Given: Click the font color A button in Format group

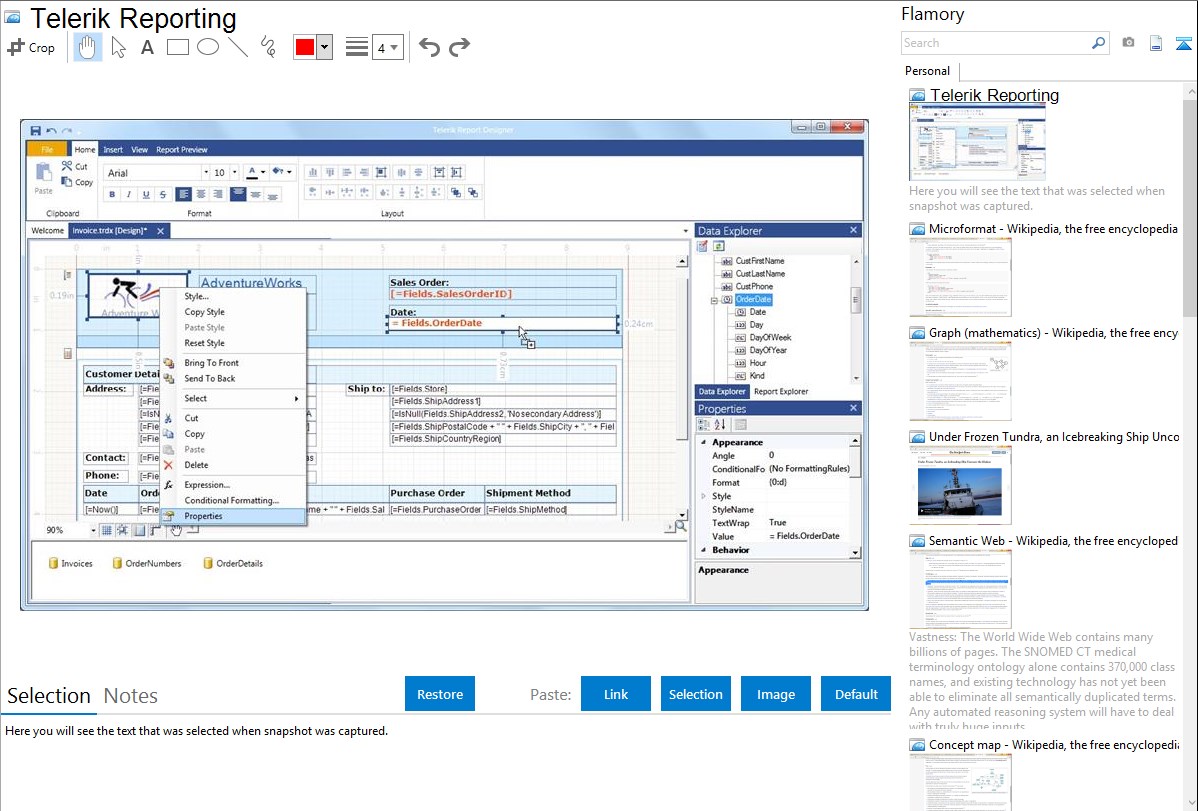Looking at the screenshot, I should [x=252, y=173].
